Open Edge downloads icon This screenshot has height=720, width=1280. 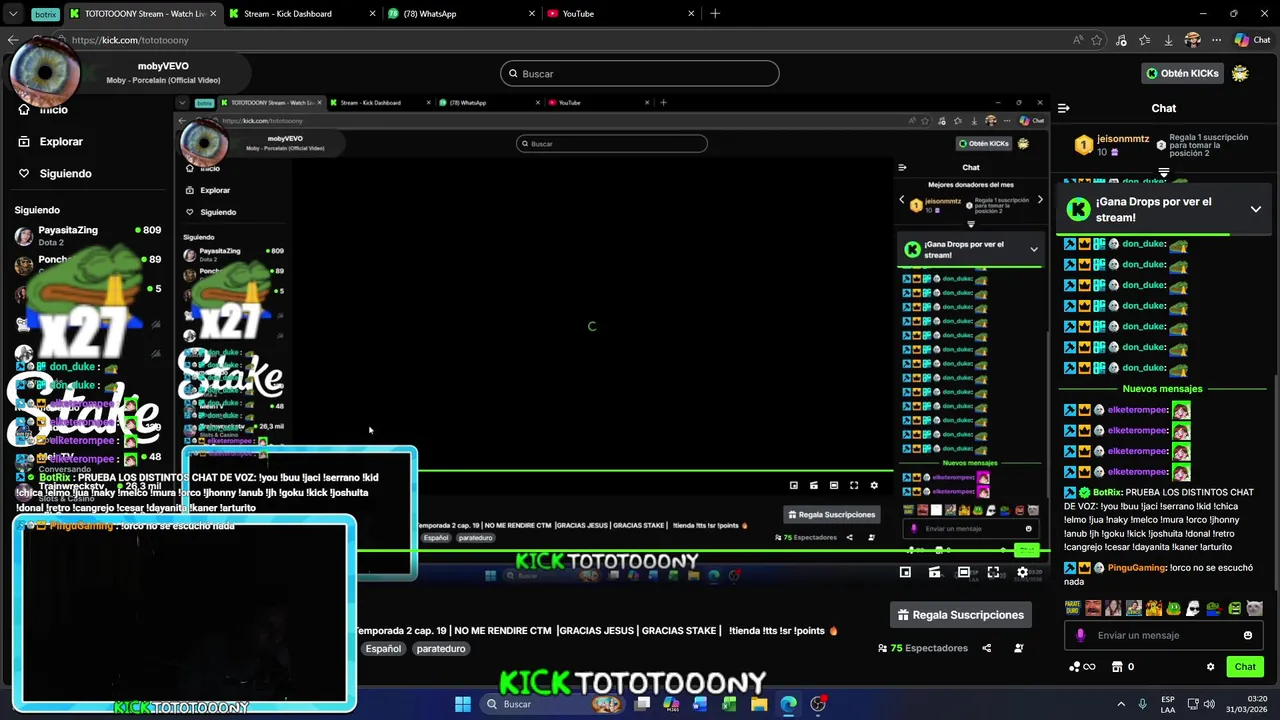tap(1168, 40)
